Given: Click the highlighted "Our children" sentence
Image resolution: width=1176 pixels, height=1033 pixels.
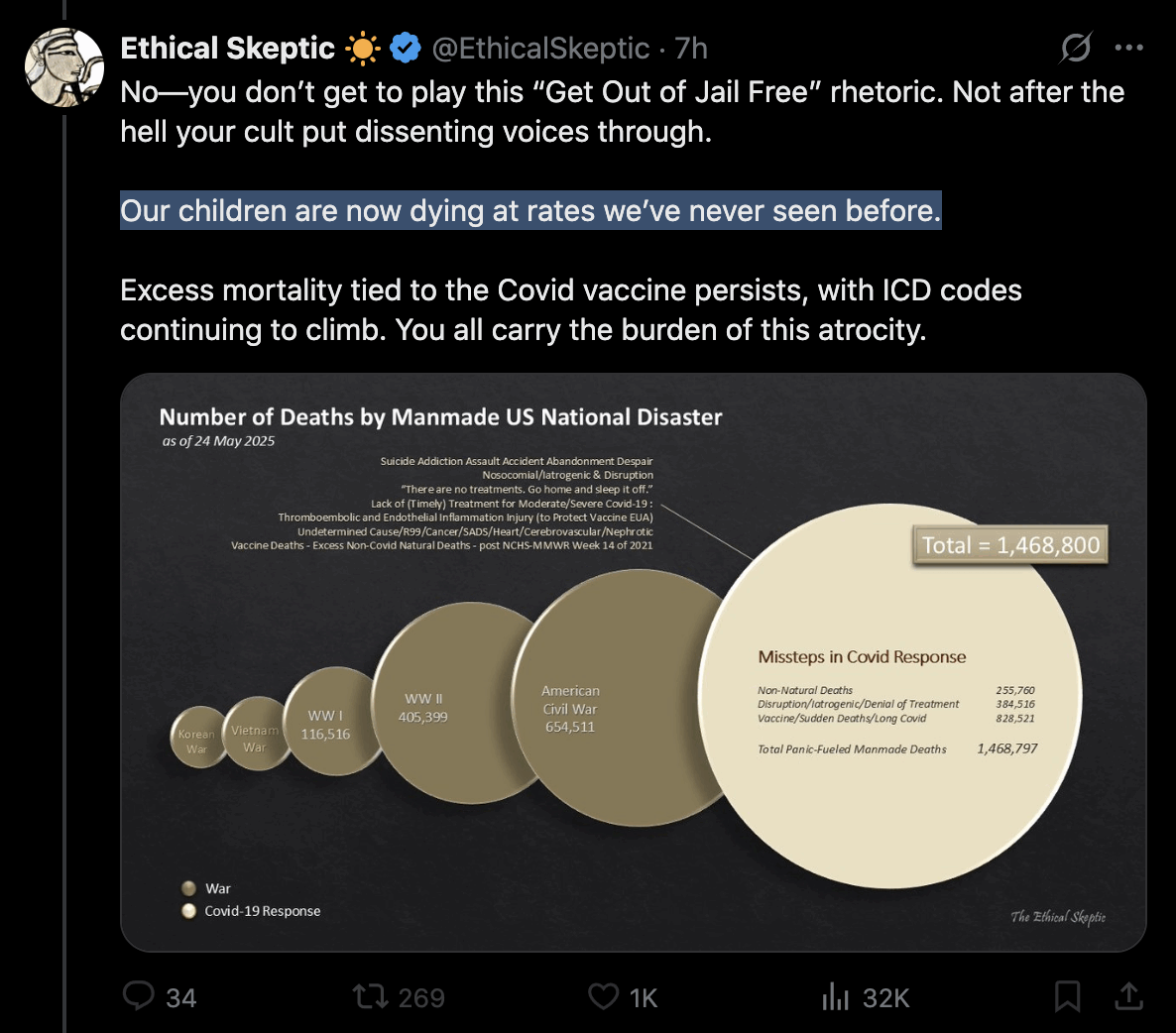Looking at the screenshot, I should [530, 210].
